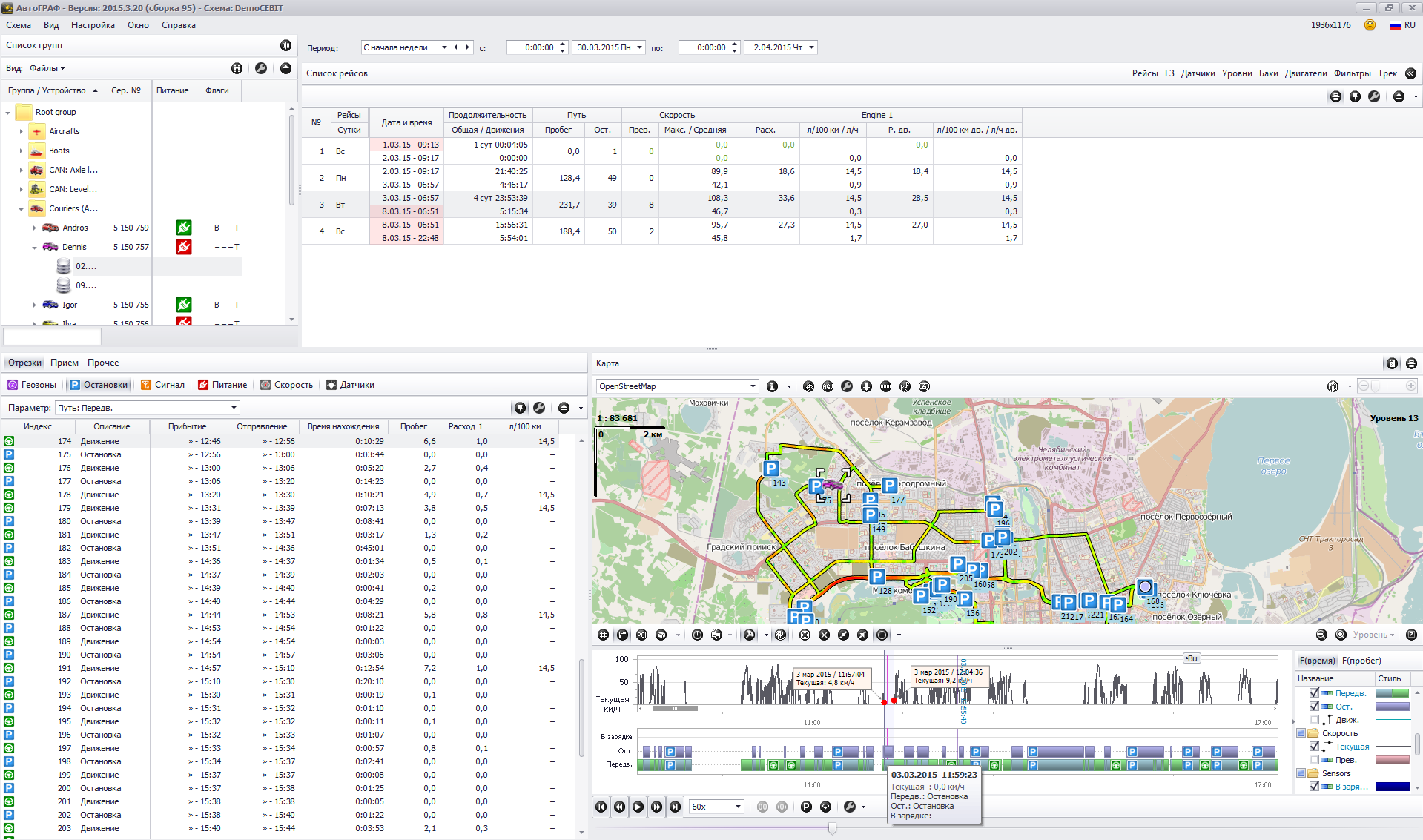
Task: Open the map info icon
Action: click(x=772, y=386)
